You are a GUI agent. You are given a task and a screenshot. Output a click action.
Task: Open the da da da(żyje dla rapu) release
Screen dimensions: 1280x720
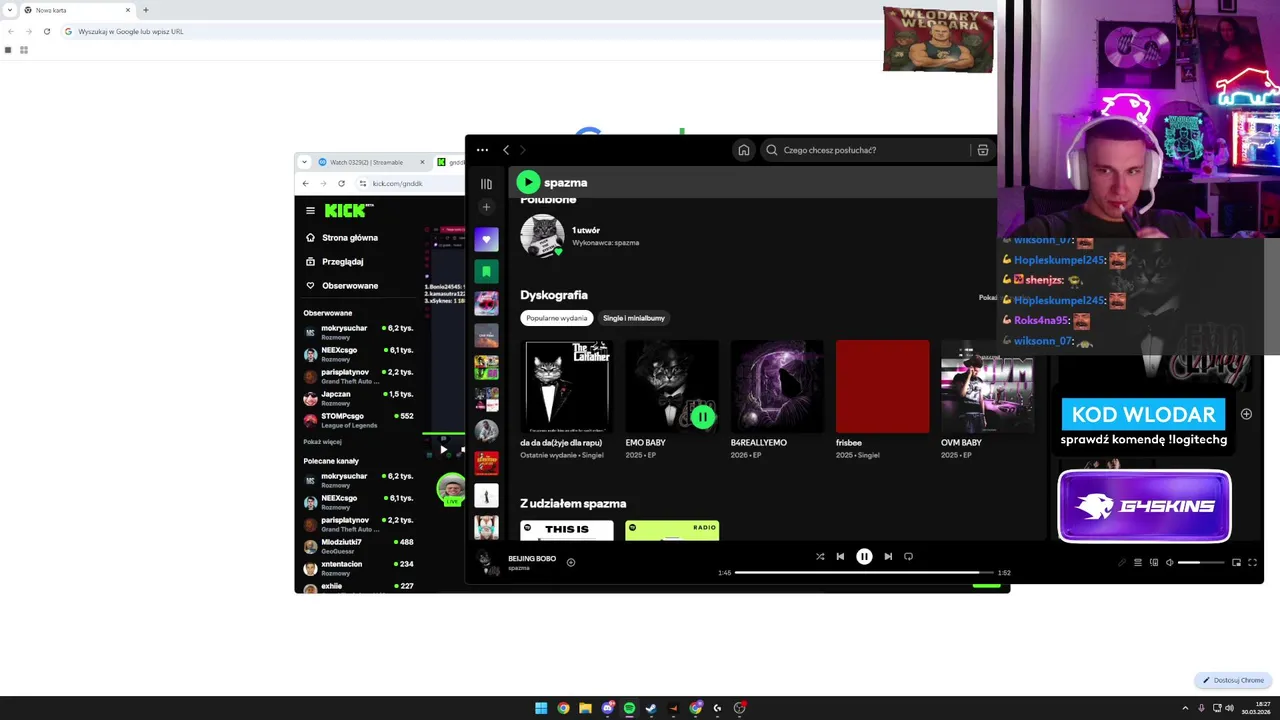pyautogui.click(x=567, y=386)
